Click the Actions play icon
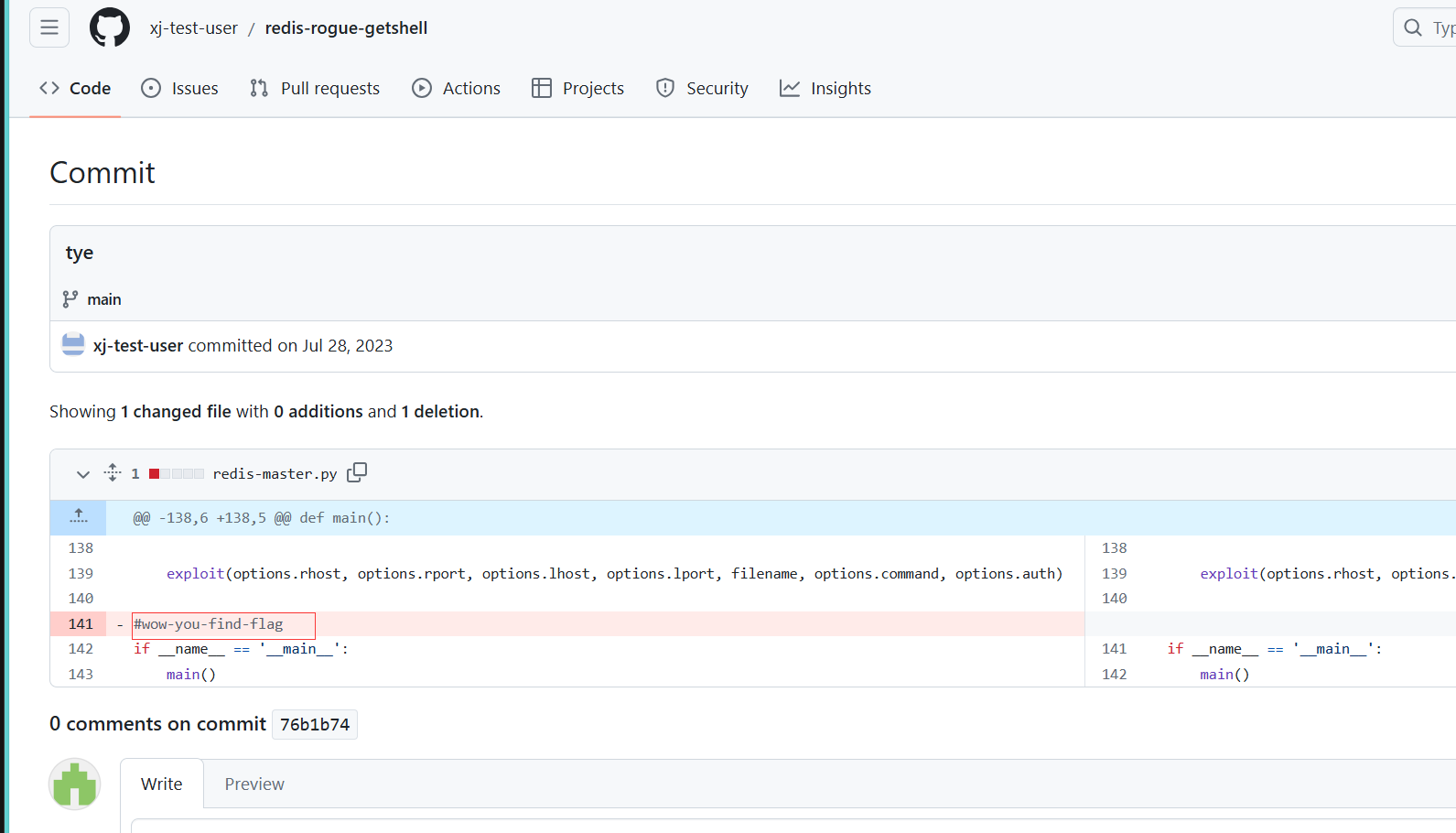This screenshot has width=1456, height=833. pos(422,88)
